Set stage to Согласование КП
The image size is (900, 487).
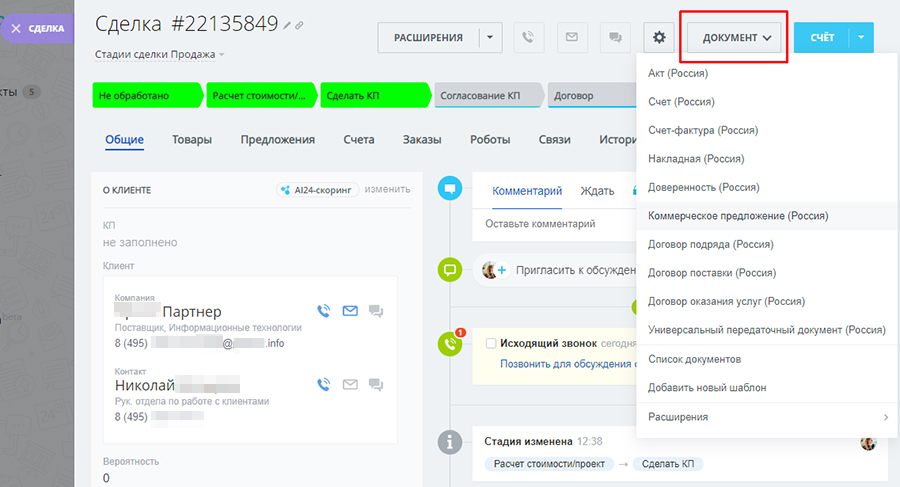(488, 95)
